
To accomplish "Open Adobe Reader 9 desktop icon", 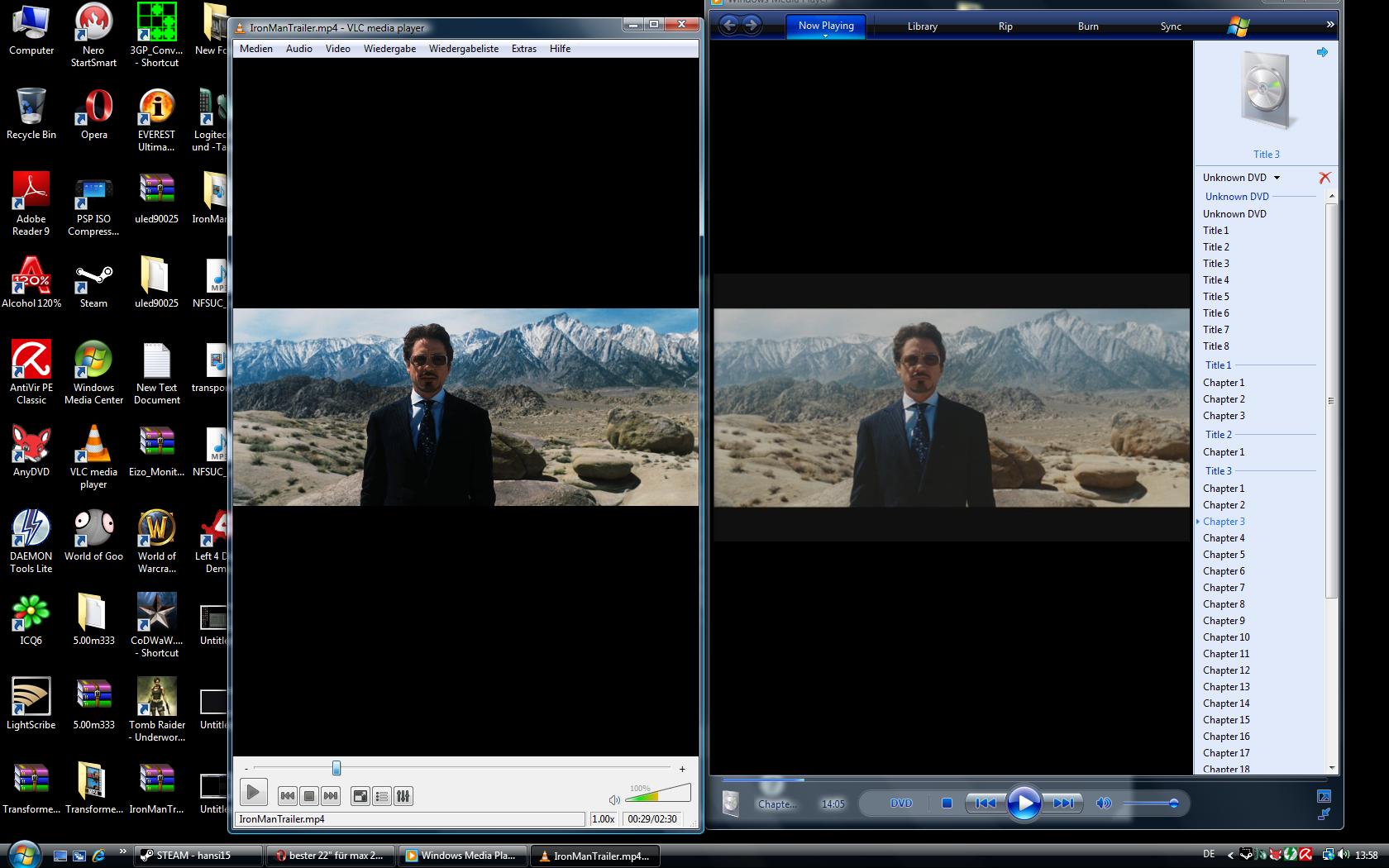I will click(31, 204).
